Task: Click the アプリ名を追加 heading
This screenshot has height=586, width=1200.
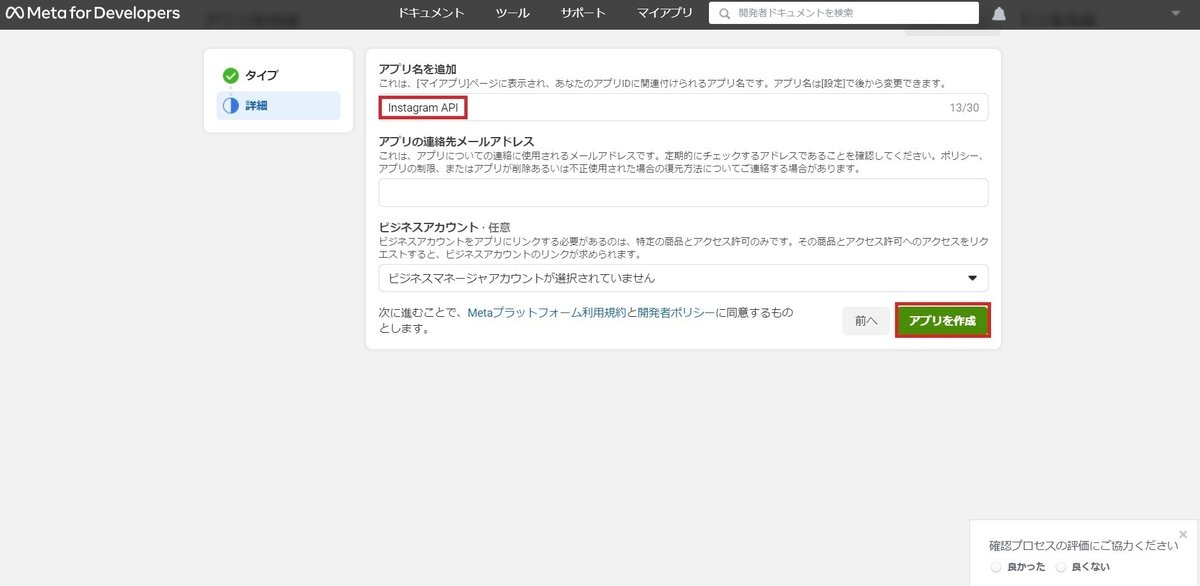Action: (418, 69)
